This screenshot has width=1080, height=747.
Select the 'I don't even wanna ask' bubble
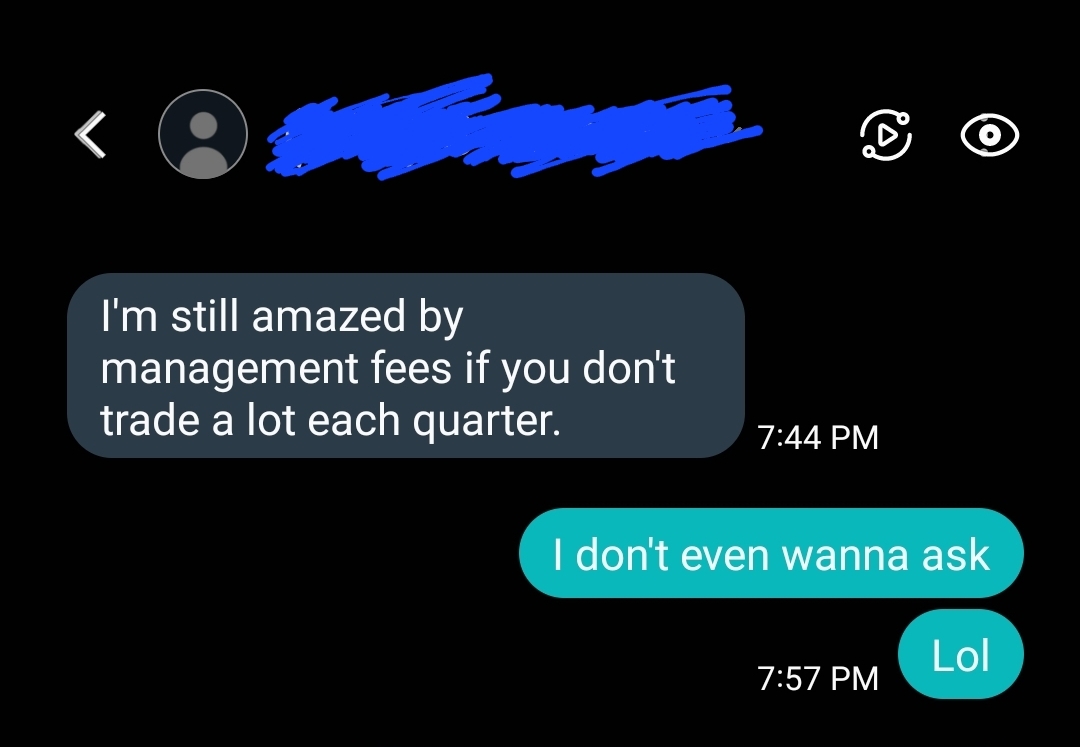coord(771,554)
